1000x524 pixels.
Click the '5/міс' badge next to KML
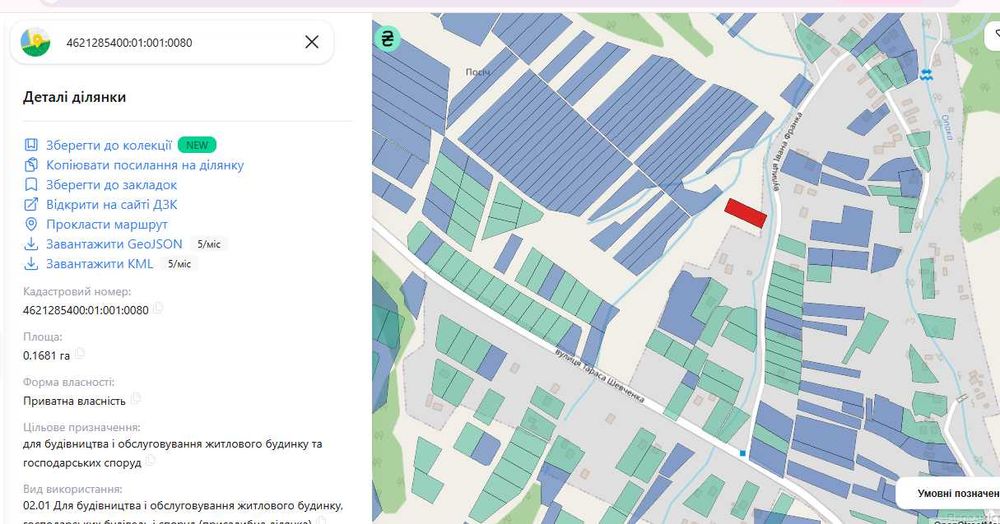[179, 264]
